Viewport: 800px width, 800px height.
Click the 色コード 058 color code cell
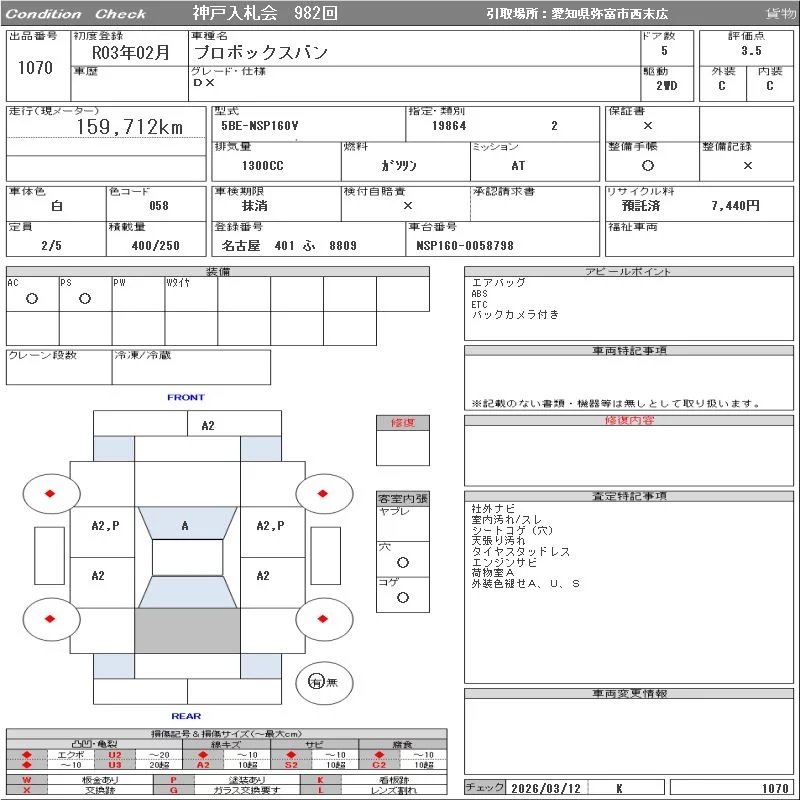click(158, 206)
